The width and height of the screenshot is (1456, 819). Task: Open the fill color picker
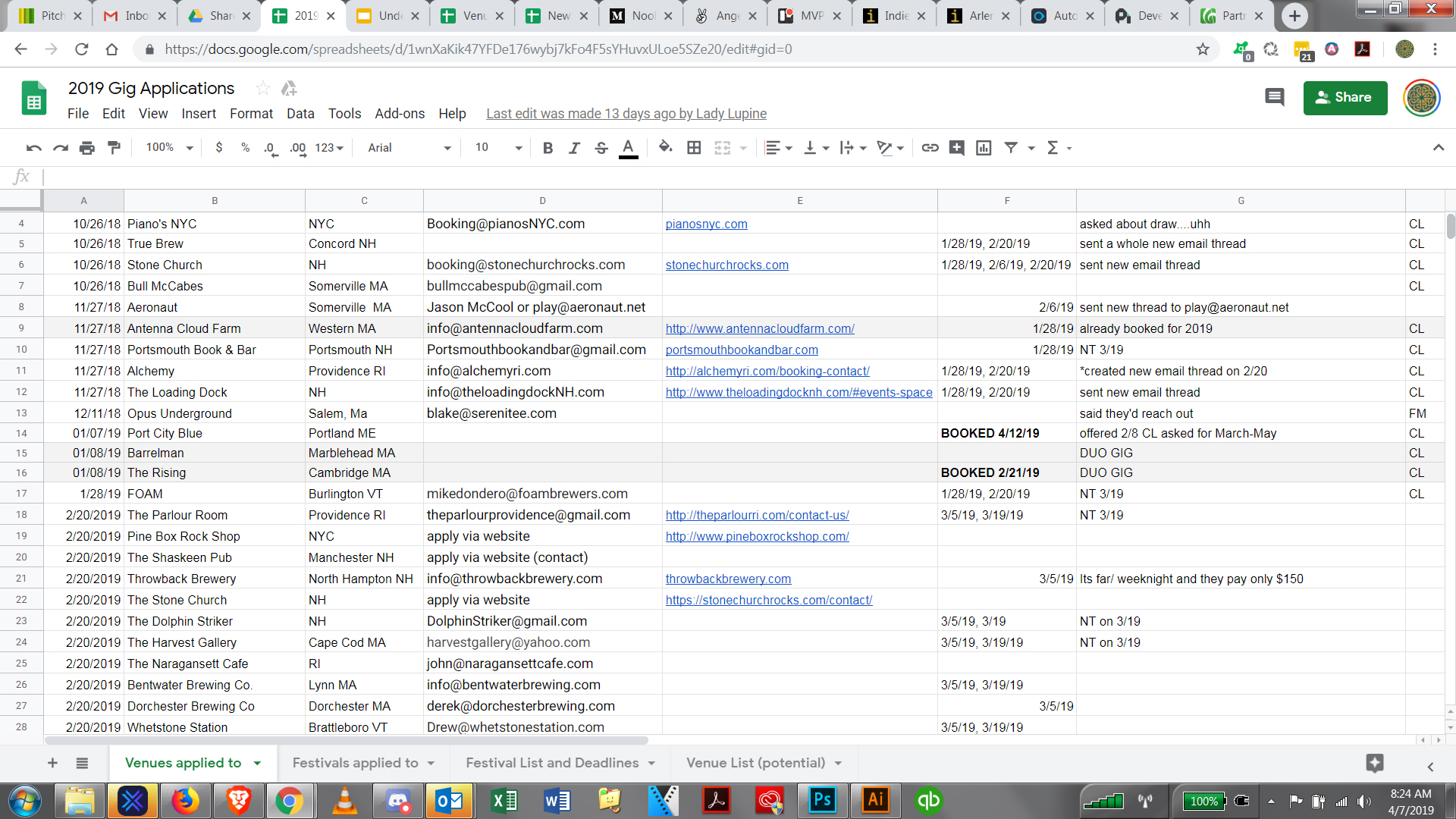(x=666, y=147)
